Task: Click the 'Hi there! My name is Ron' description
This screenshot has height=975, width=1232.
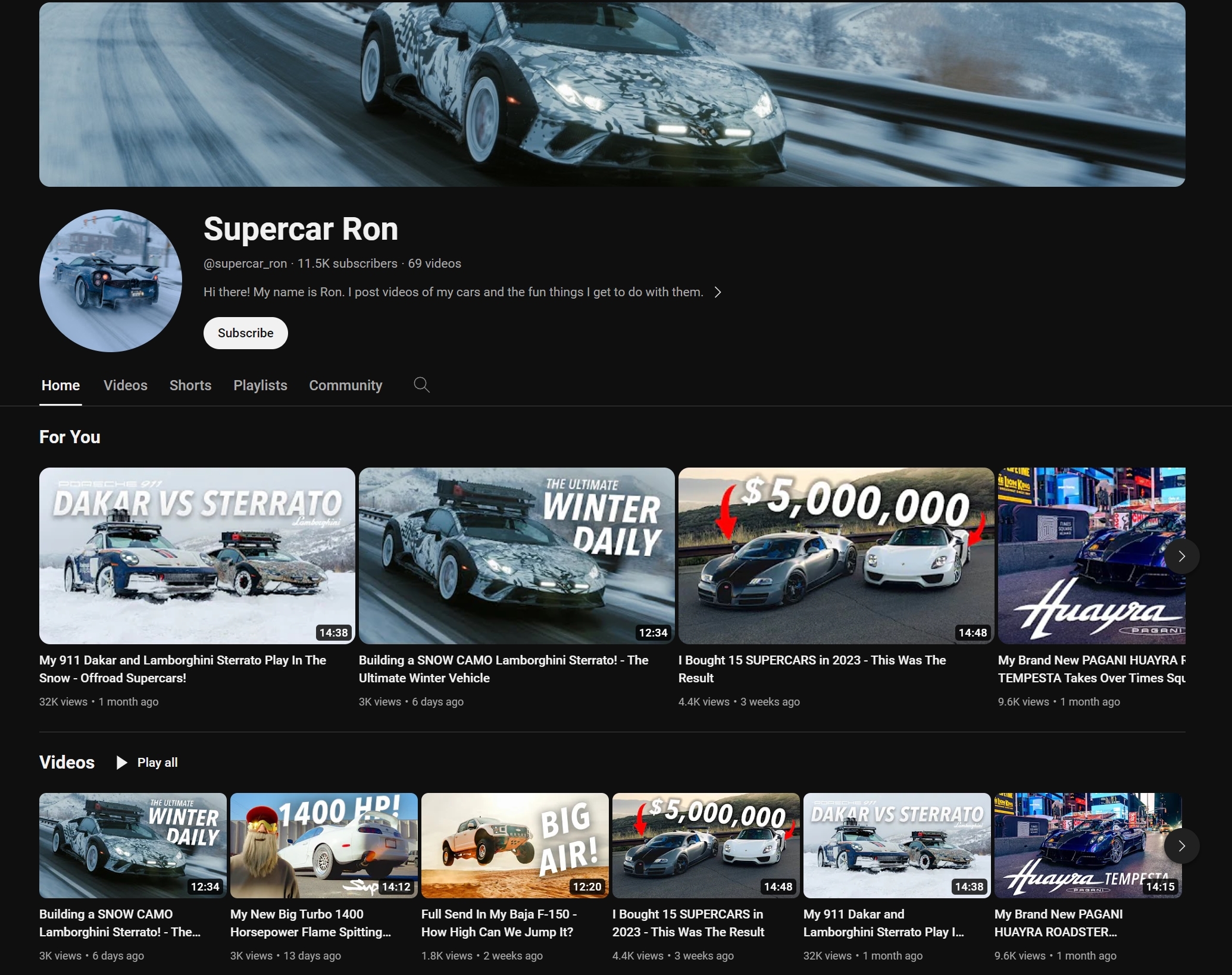Action: pyautogui.click(x=454, y=292)
